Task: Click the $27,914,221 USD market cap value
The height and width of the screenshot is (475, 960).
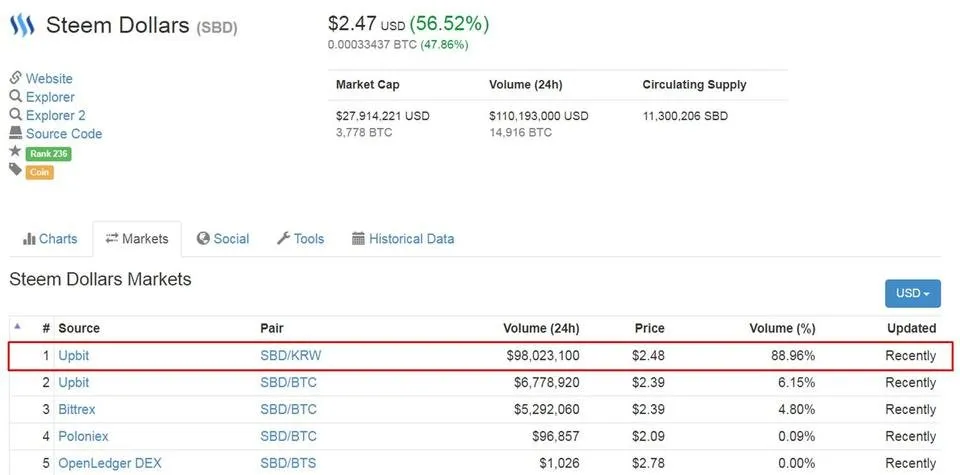Action: [x=383, y=116]
